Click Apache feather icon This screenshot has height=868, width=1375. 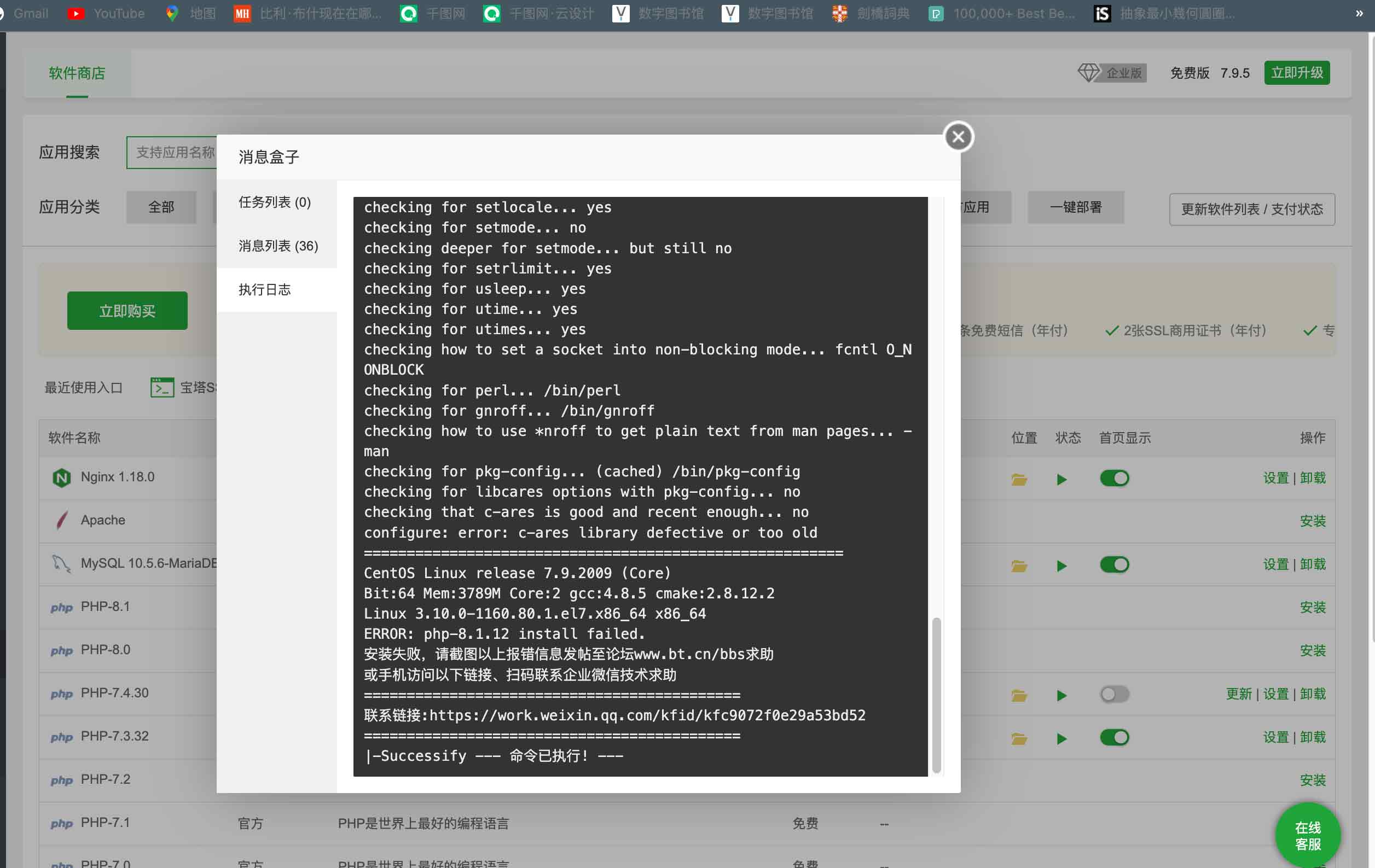pos(62,521)
